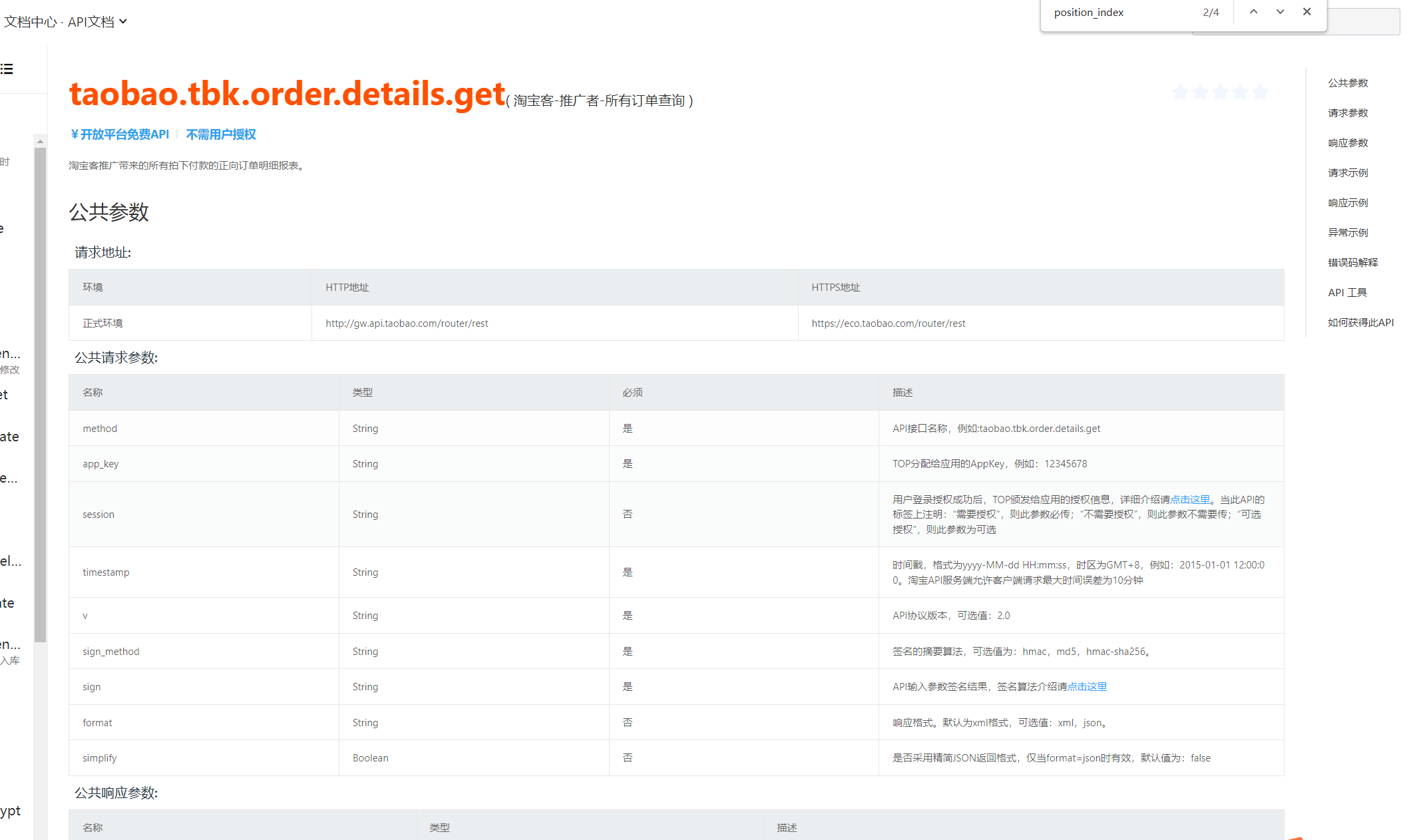This screenshot has width=1417, height=840.
Task: Navigate to 响应示例 in the right outline
Action: tap(1348, 202)
